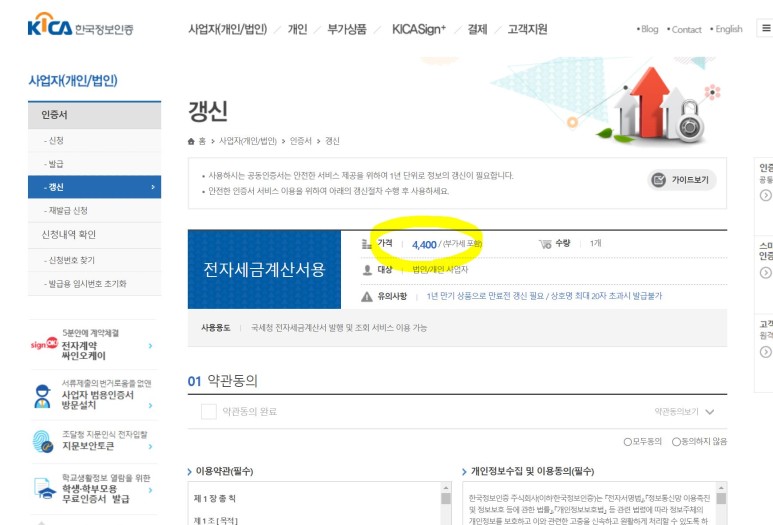Select 발급 in the left sidebar

pos(94,164)
